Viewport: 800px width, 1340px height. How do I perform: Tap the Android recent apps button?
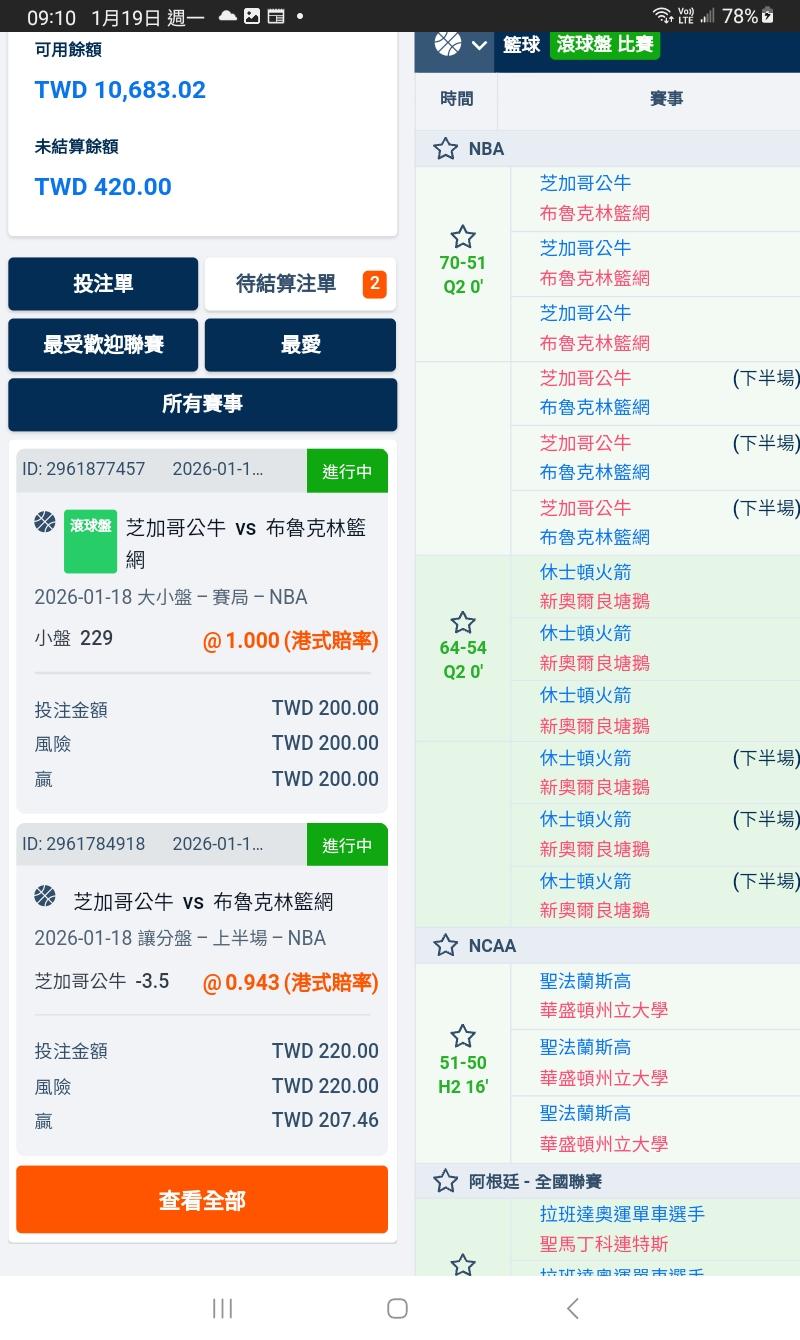[x=222, y=1308]
